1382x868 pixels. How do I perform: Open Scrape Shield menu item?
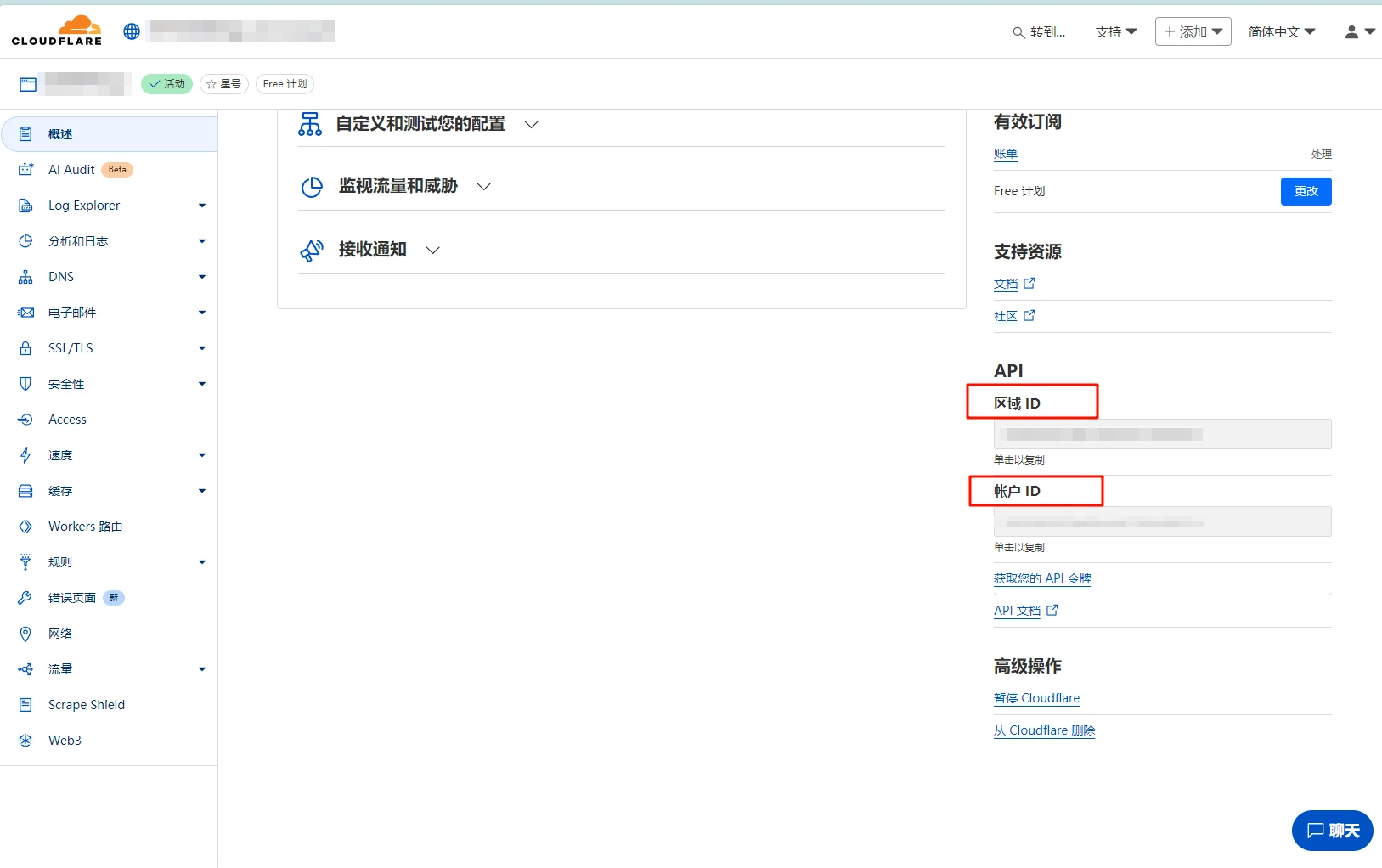point(110,705)
